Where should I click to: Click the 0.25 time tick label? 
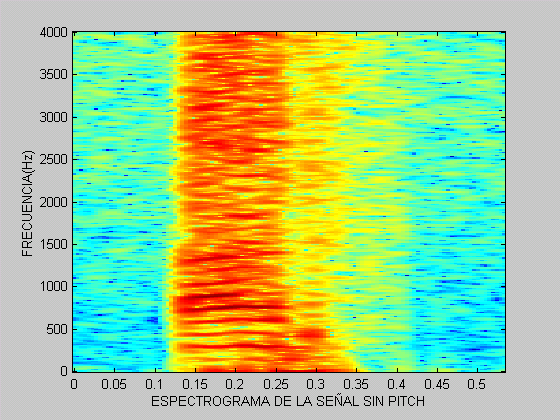point(275,384)
